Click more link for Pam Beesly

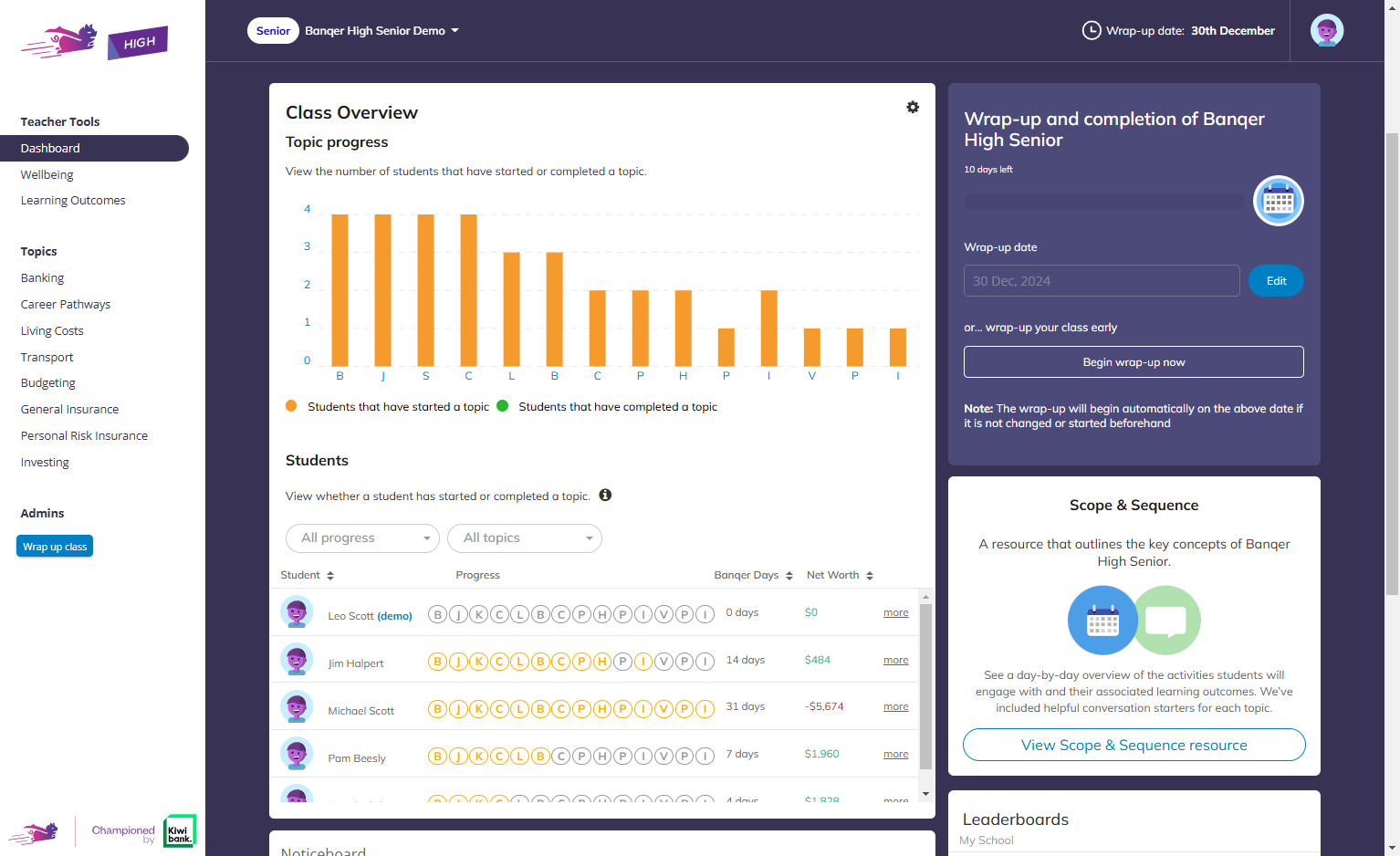[x=895, y=754]
